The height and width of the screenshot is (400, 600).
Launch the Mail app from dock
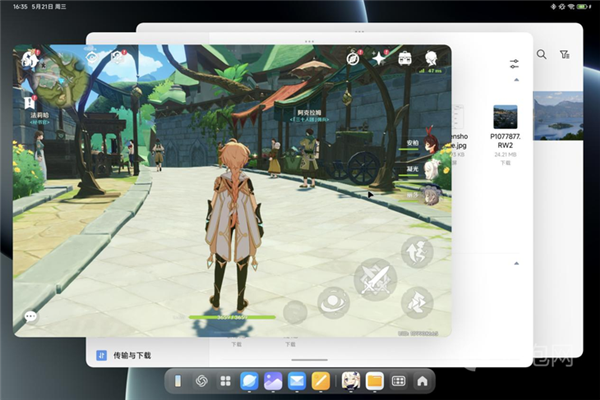pos(297,381)
